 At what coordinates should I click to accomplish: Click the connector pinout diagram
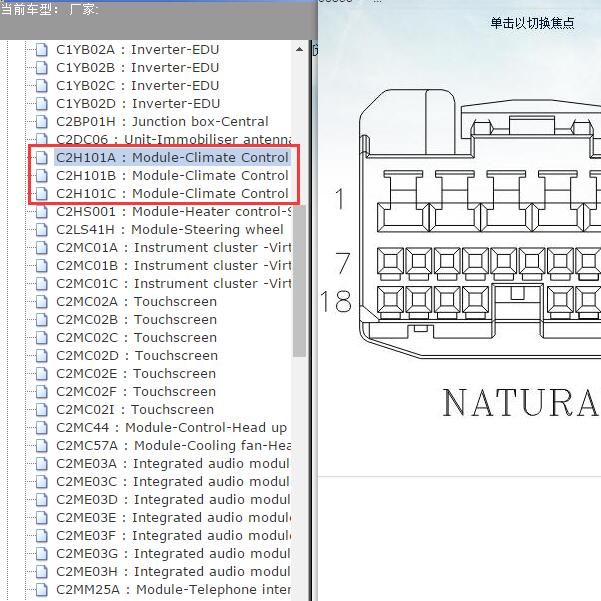tap(479, 224)
